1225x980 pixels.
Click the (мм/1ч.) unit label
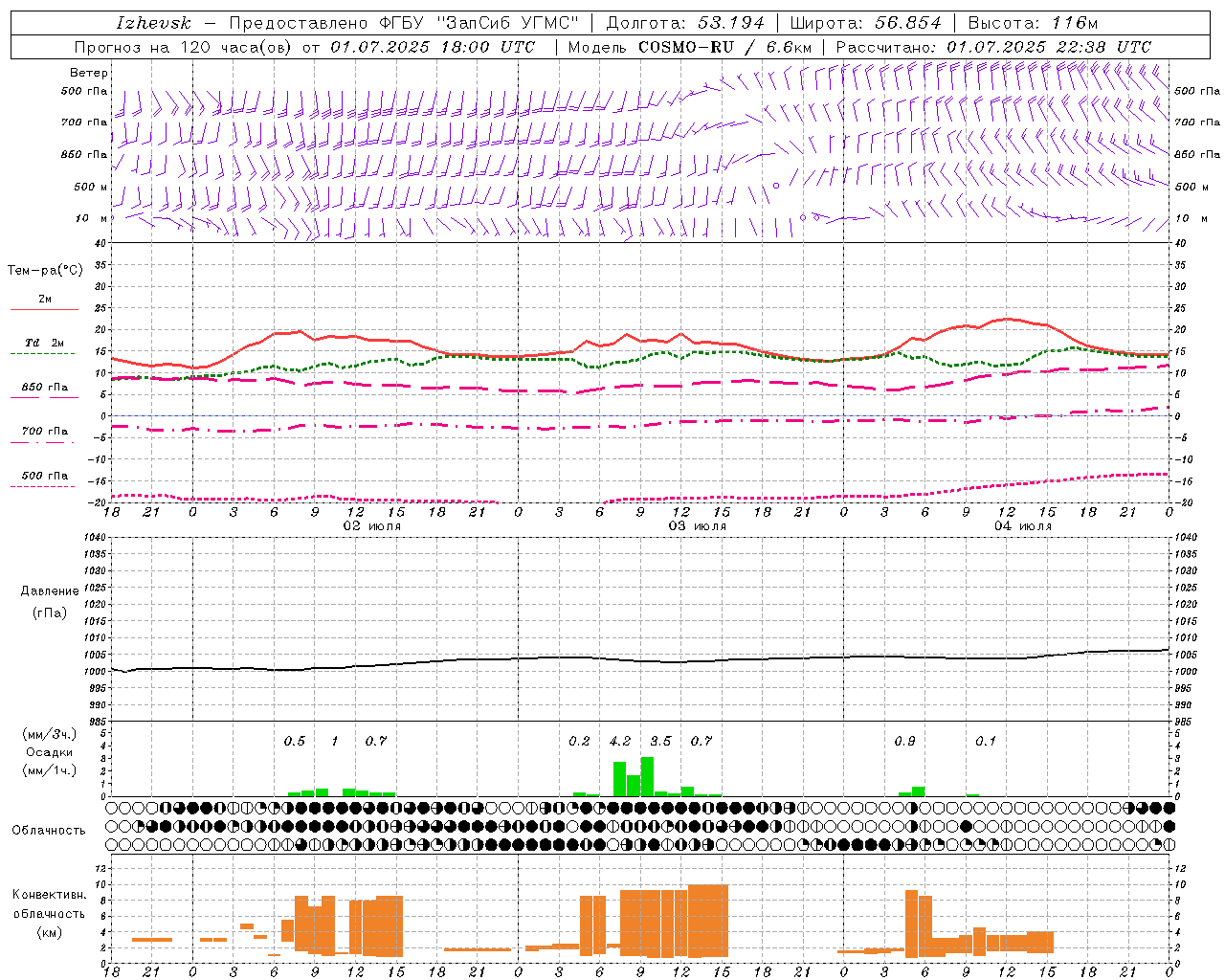pos(49,770)
